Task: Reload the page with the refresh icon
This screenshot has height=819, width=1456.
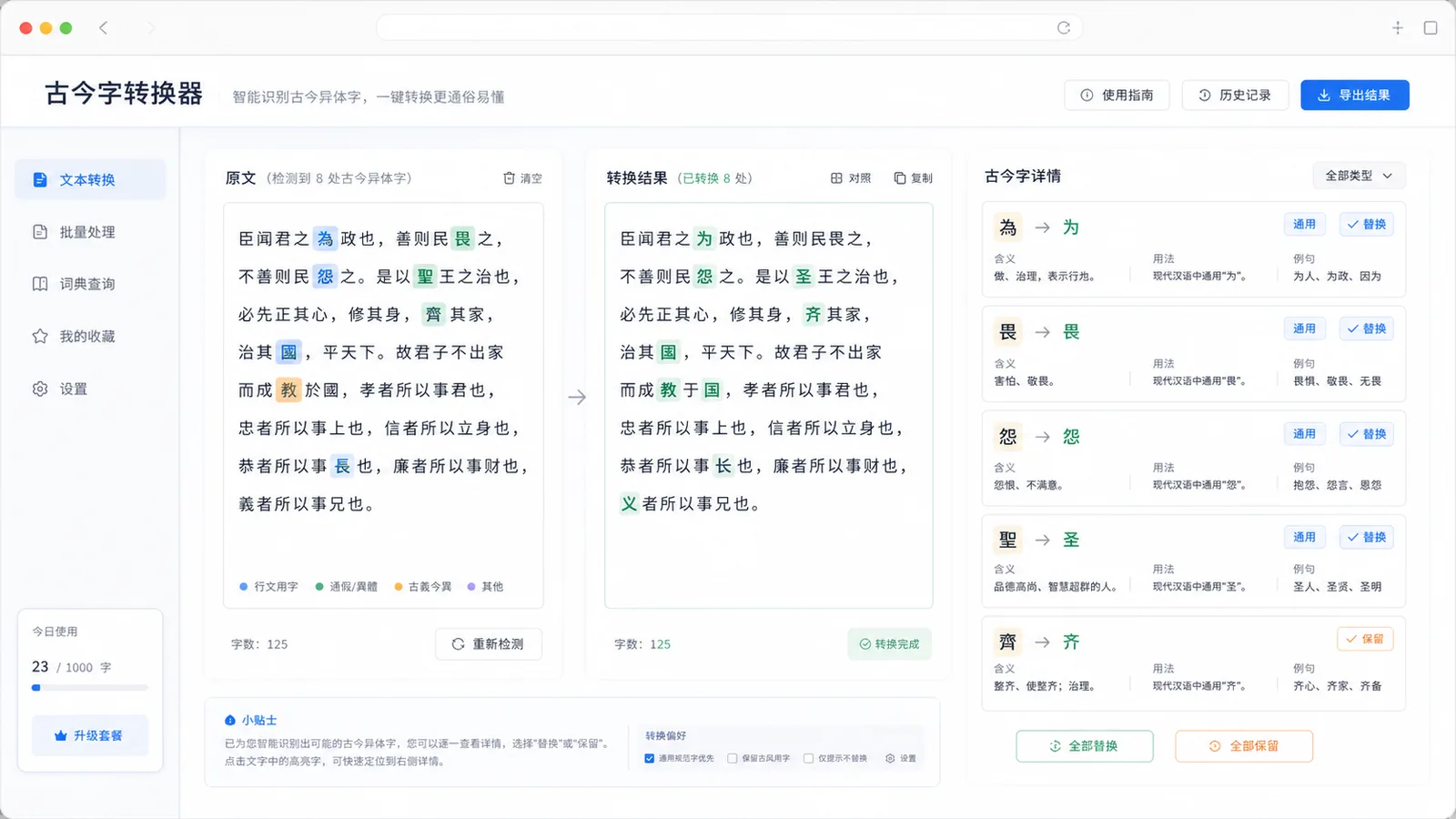Action: [x=1063, y=28]
